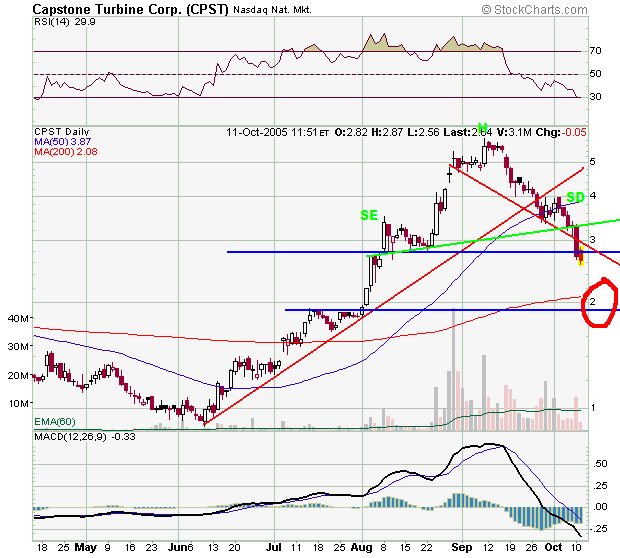
Task: Click the May label on the date axis
Action: pyautogui.click(x=86, y=547)
